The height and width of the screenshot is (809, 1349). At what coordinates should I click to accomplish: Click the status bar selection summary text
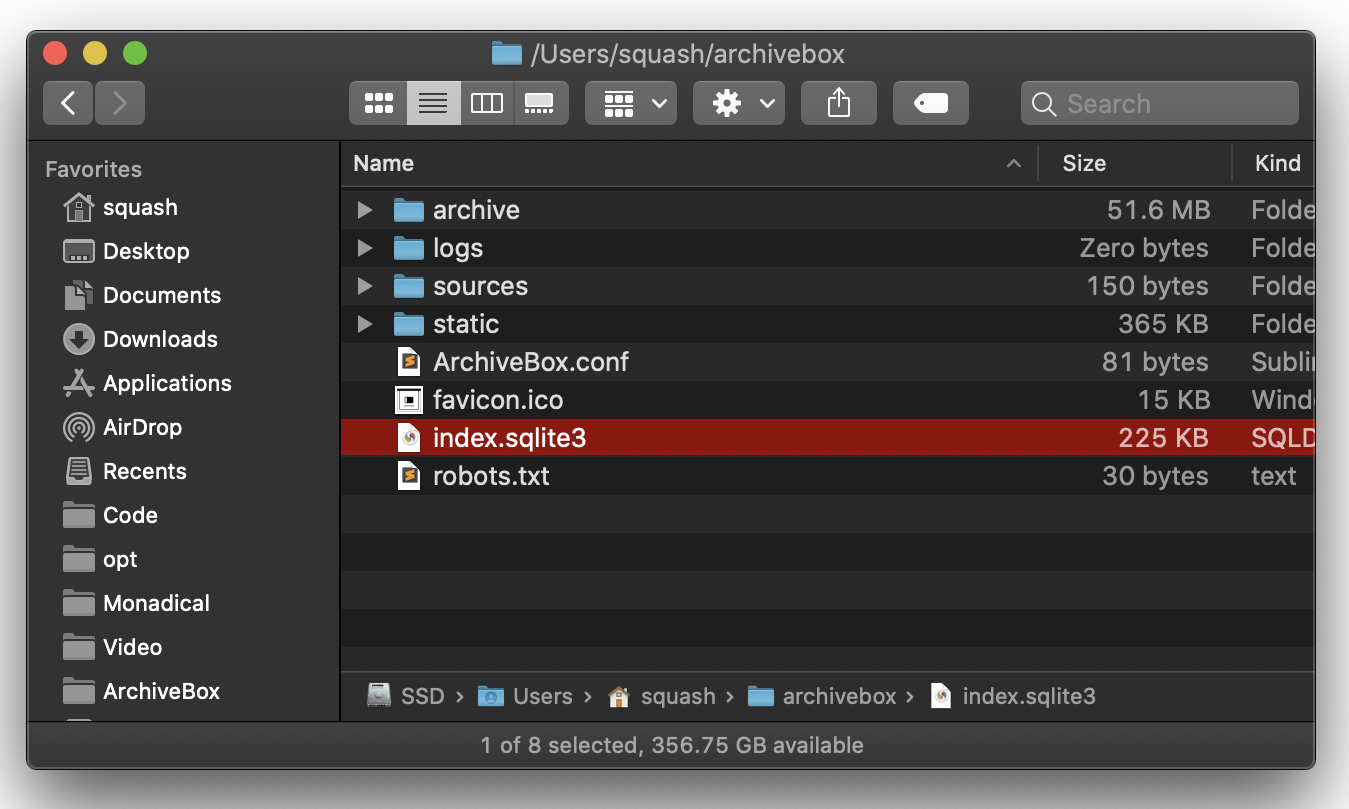click(672, 745)
